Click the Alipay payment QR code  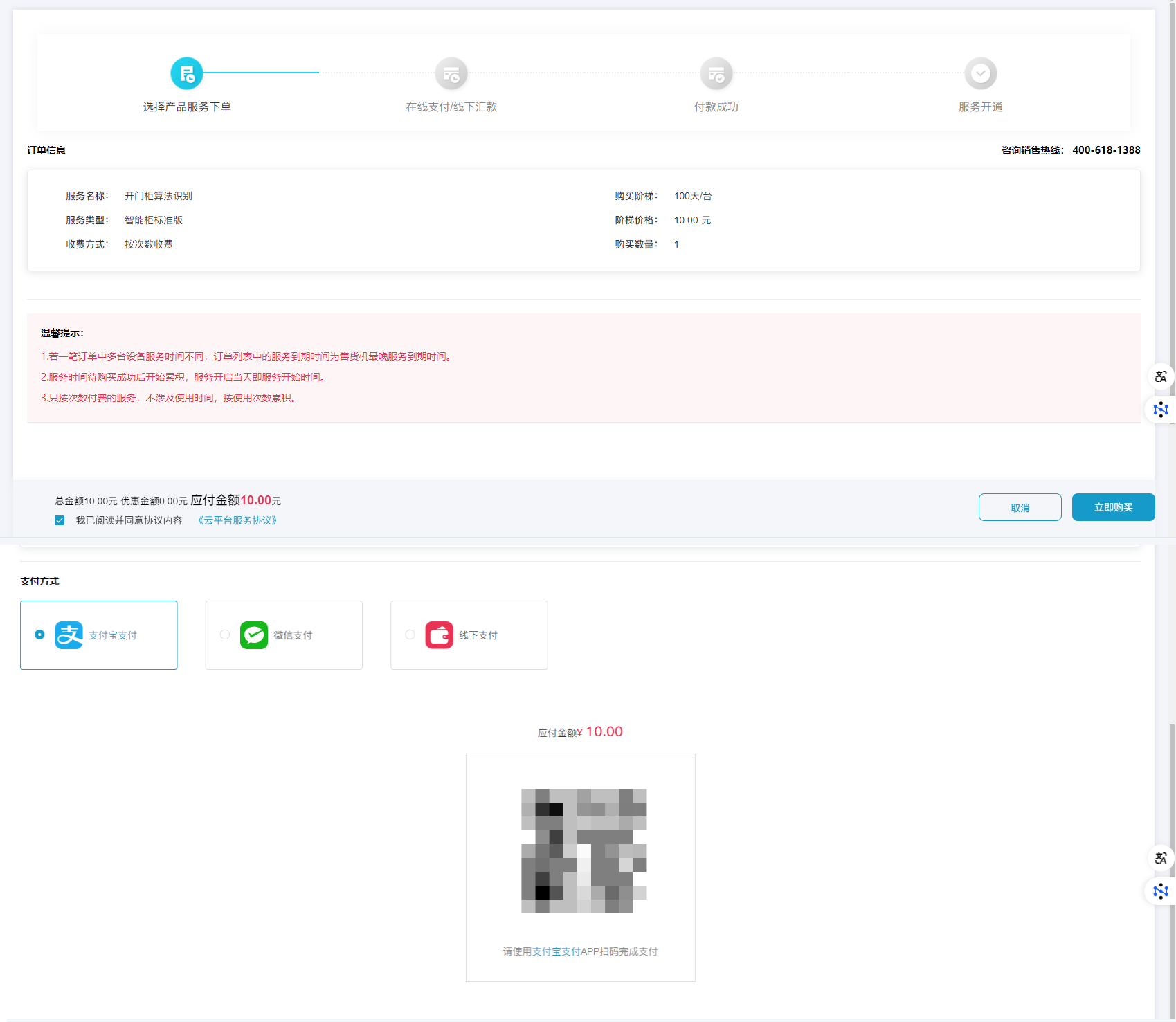click(x=584, y=851)
